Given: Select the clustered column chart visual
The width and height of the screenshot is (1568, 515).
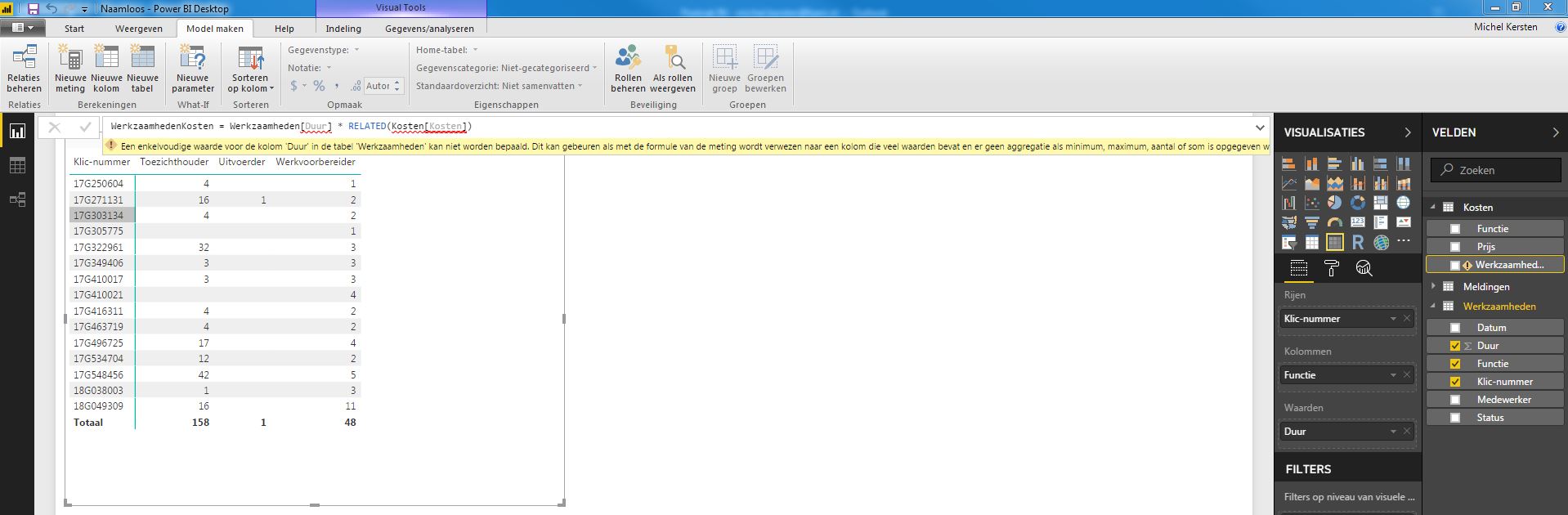Looking at the screenshot, I should [1357, 163].
